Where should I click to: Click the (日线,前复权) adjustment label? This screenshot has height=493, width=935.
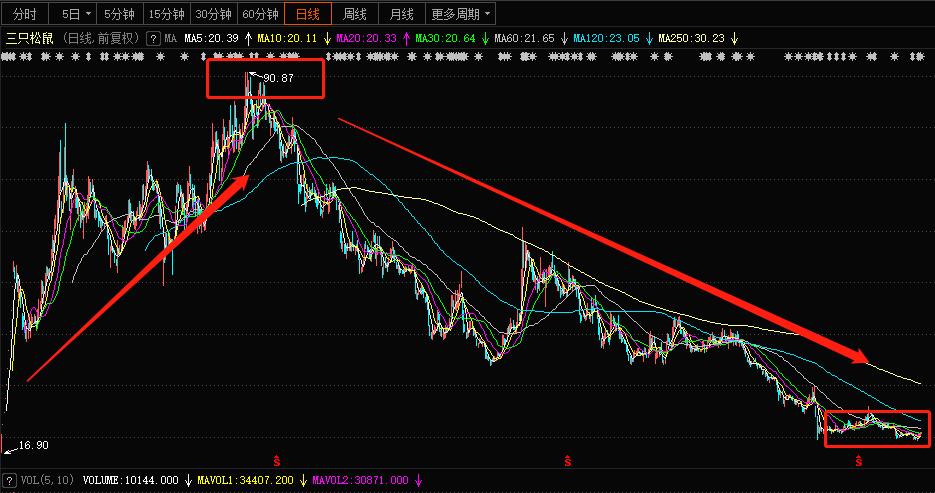[x=101, y=39]
